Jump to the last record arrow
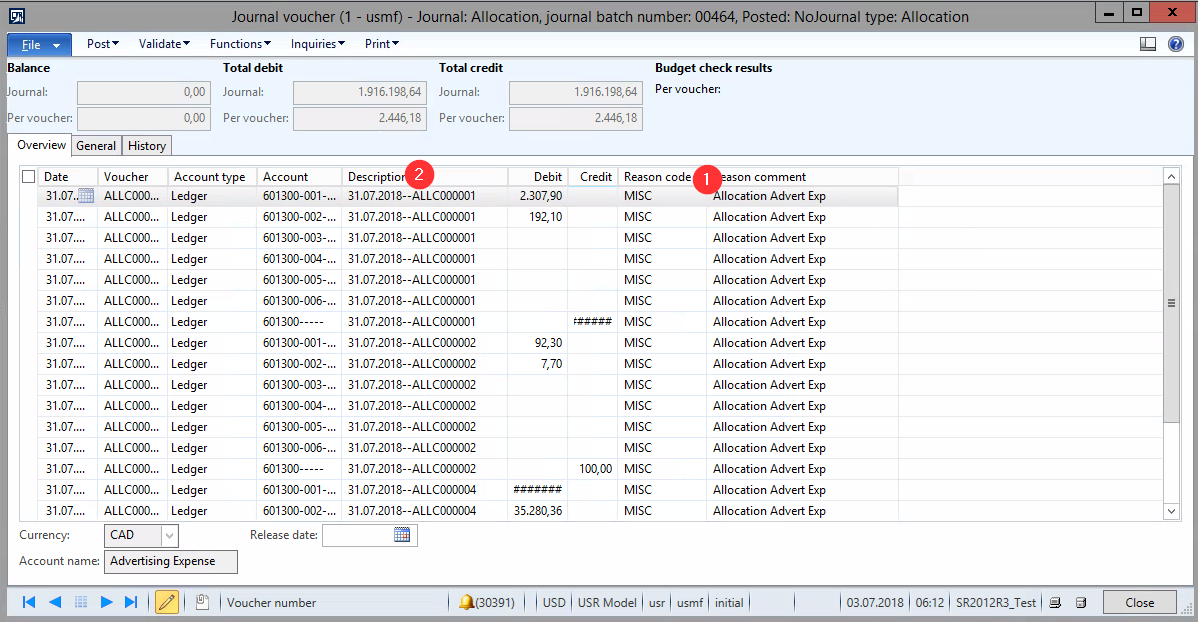 tap(131, 602)
